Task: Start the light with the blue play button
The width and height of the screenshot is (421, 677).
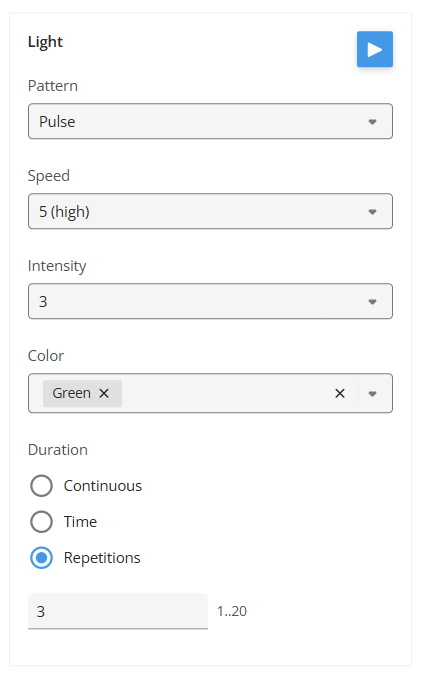Action: [x=374, y=49]
